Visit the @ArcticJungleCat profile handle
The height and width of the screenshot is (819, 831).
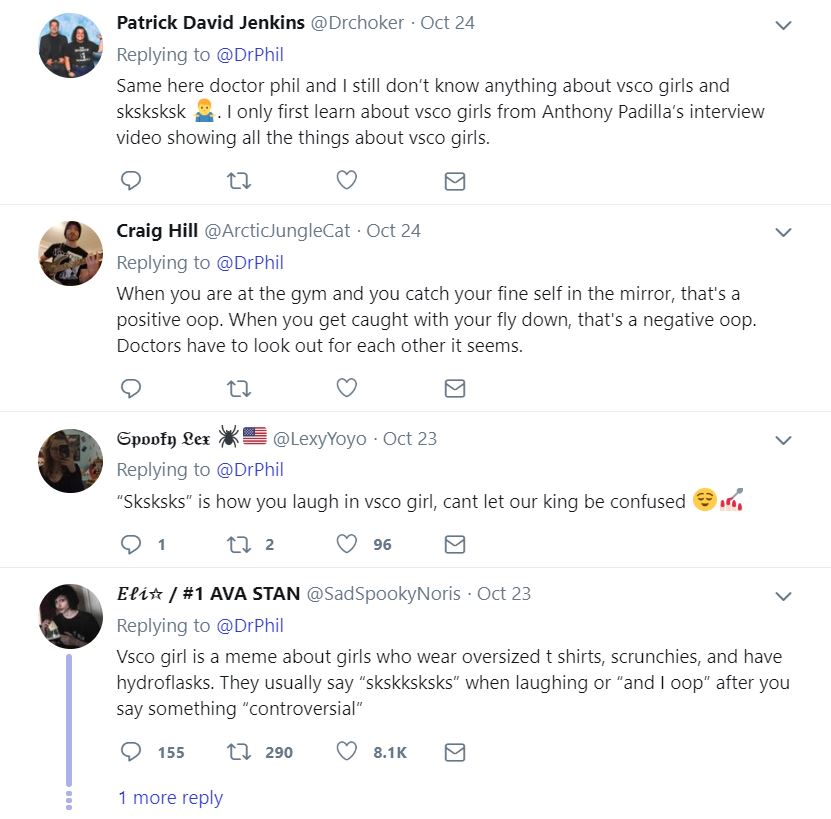click(277, 231)
